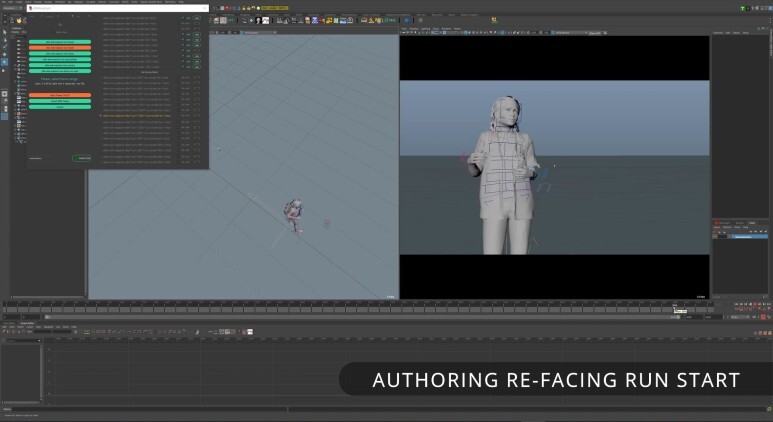Select the blue highlighted layer in Layer Editor
This screenshot has height=422, width=773.
click(x=748, y=237)
